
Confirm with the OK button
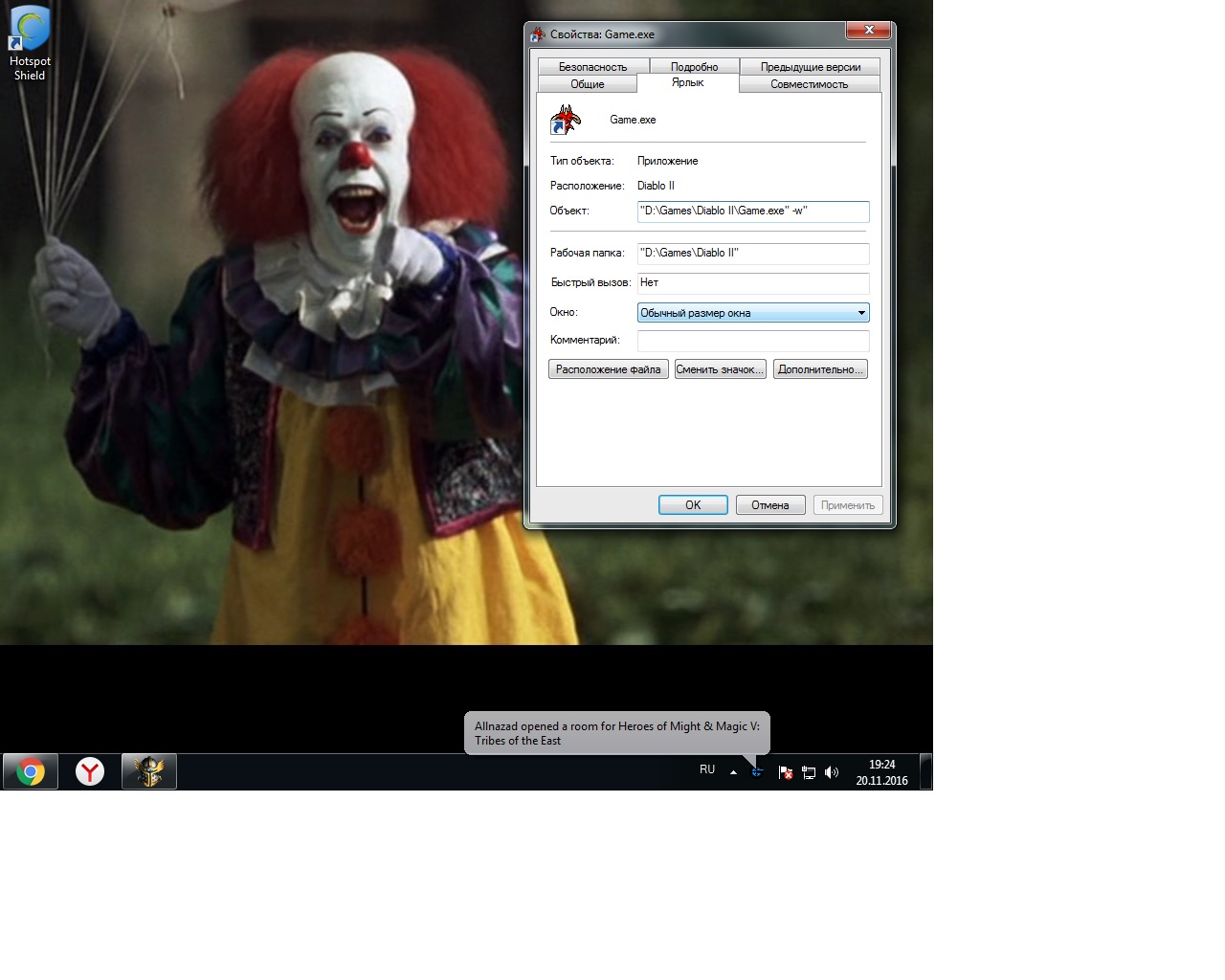[693, 505]
